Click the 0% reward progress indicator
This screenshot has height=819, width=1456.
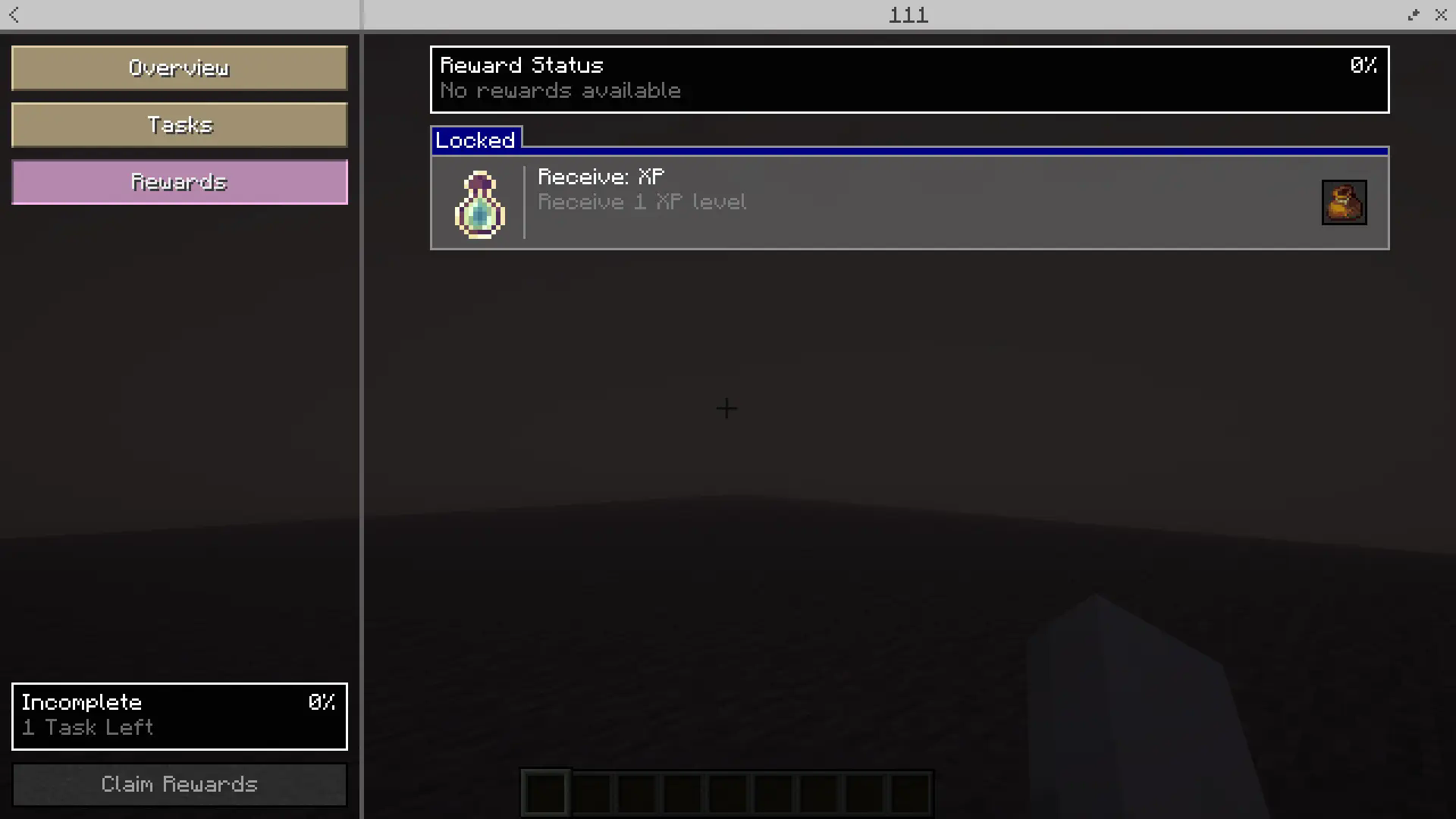(x=1363, y=64)
